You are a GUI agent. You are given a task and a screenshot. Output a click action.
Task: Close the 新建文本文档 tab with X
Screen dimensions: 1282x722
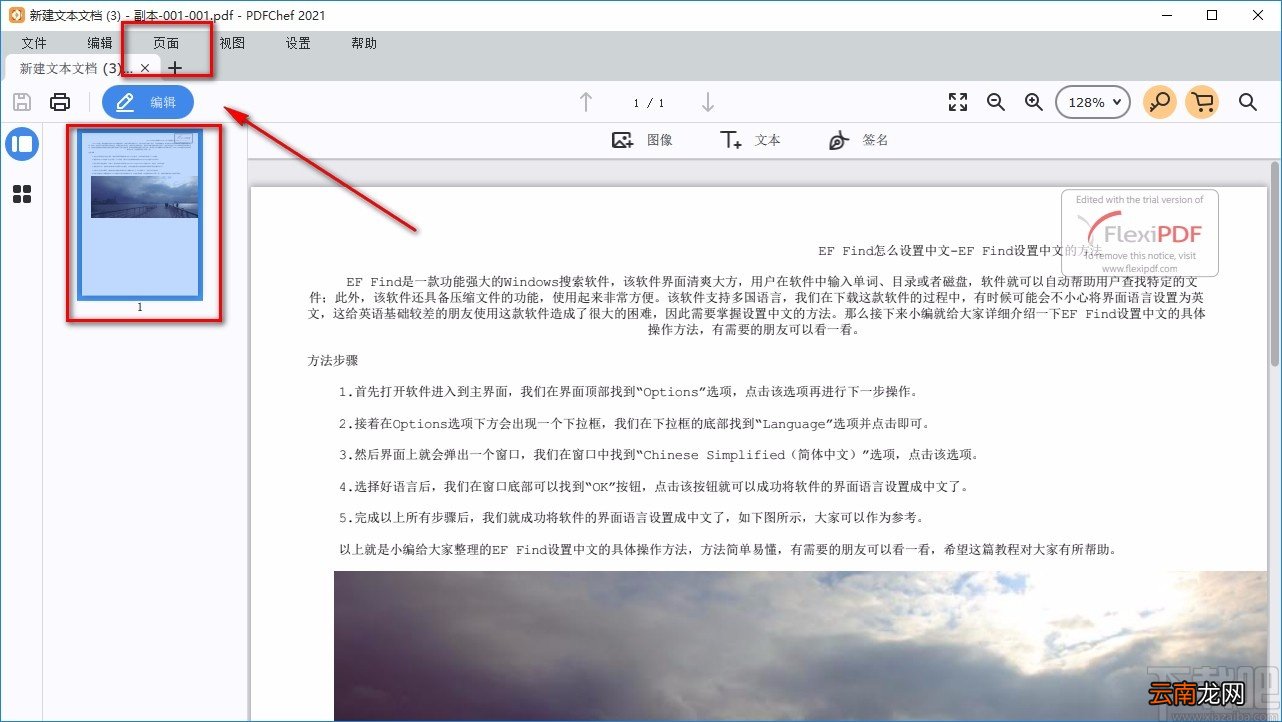145,68
